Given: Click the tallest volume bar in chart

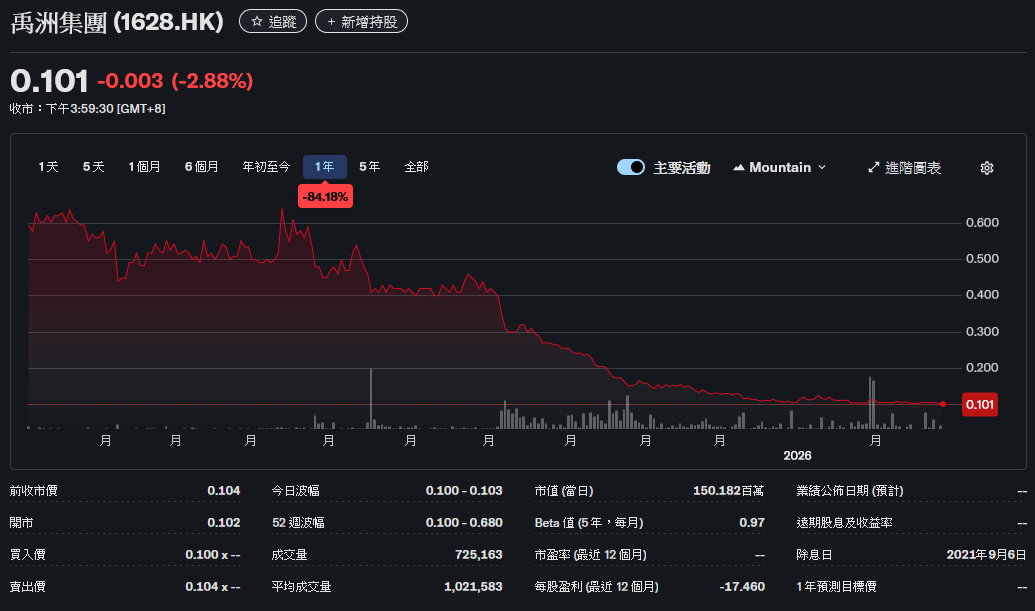Looking at the screenshot, I should (x=371, y=398).
